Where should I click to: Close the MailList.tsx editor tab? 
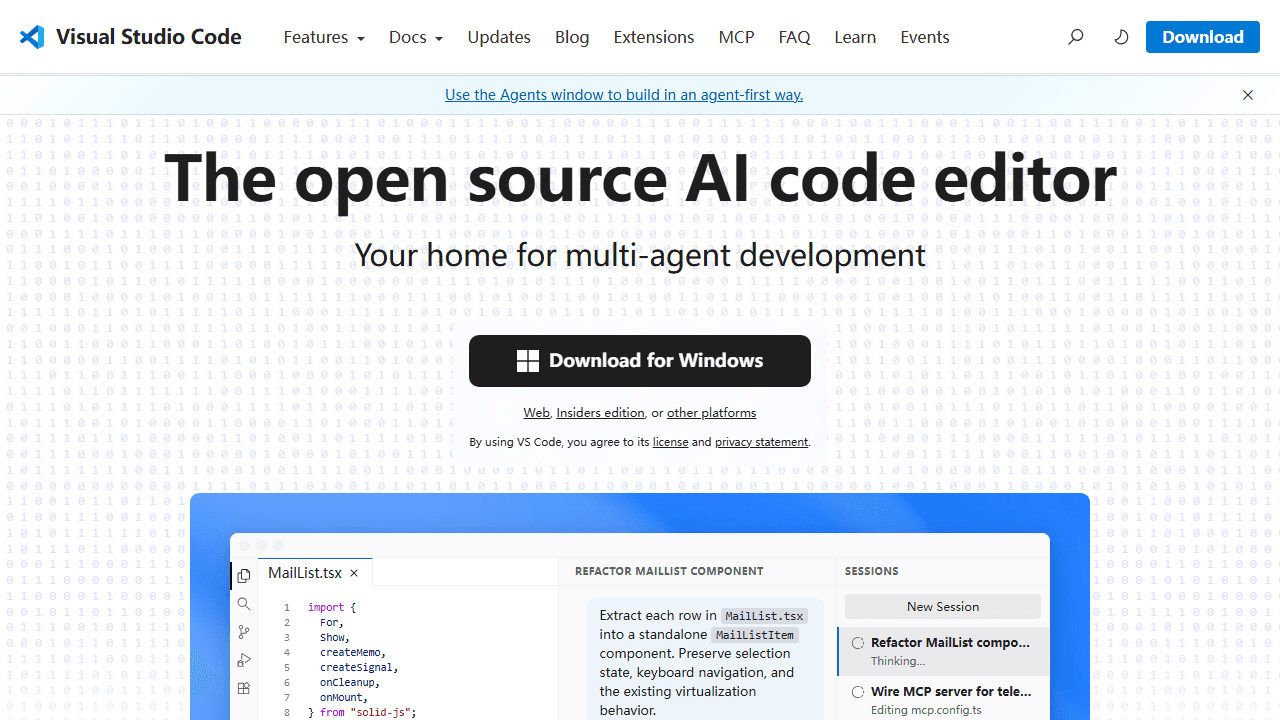(x=354, y=573)
